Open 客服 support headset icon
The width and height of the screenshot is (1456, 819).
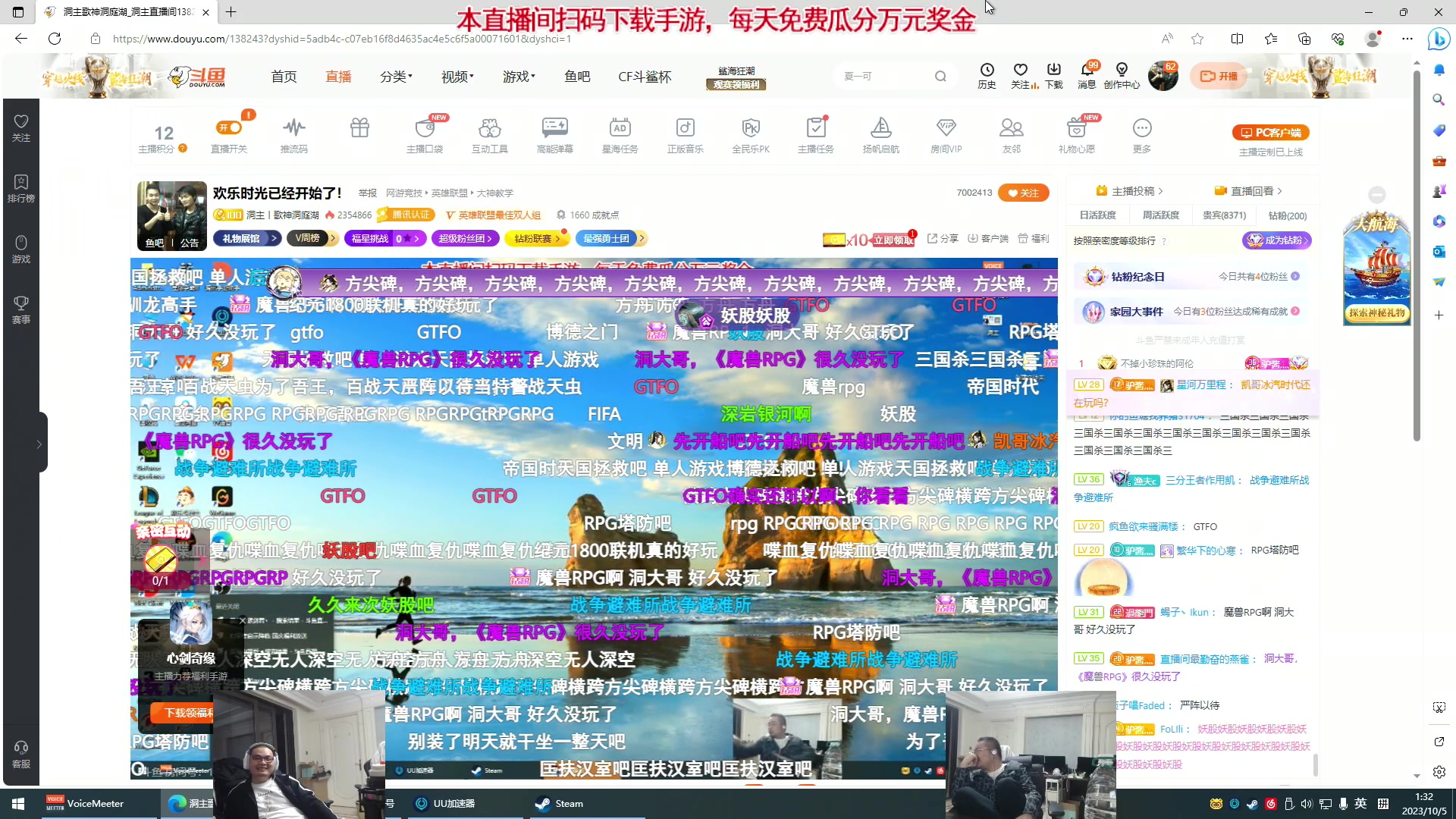(x=21, y=754)
